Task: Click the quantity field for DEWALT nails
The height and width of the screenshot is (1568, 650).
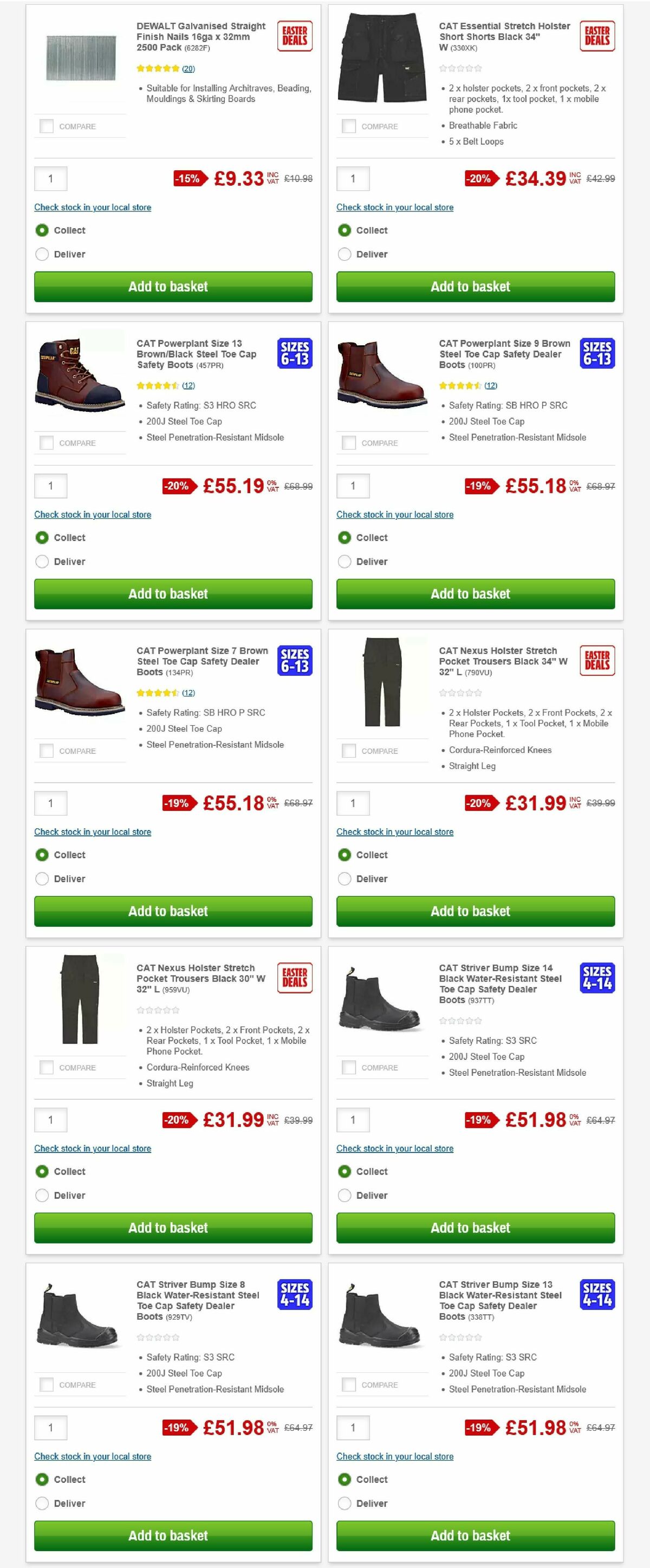Action: click(51, 179)
